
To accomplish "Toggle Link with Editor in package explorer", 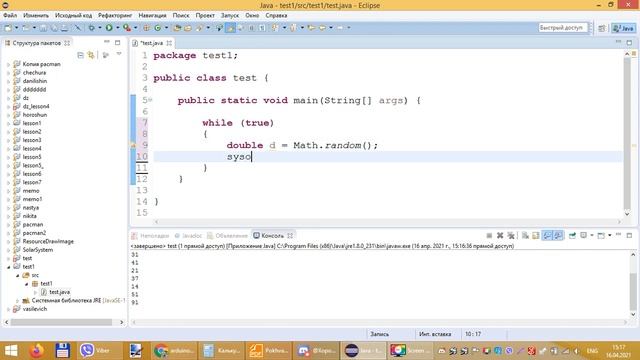I will (x=91, y=55).
